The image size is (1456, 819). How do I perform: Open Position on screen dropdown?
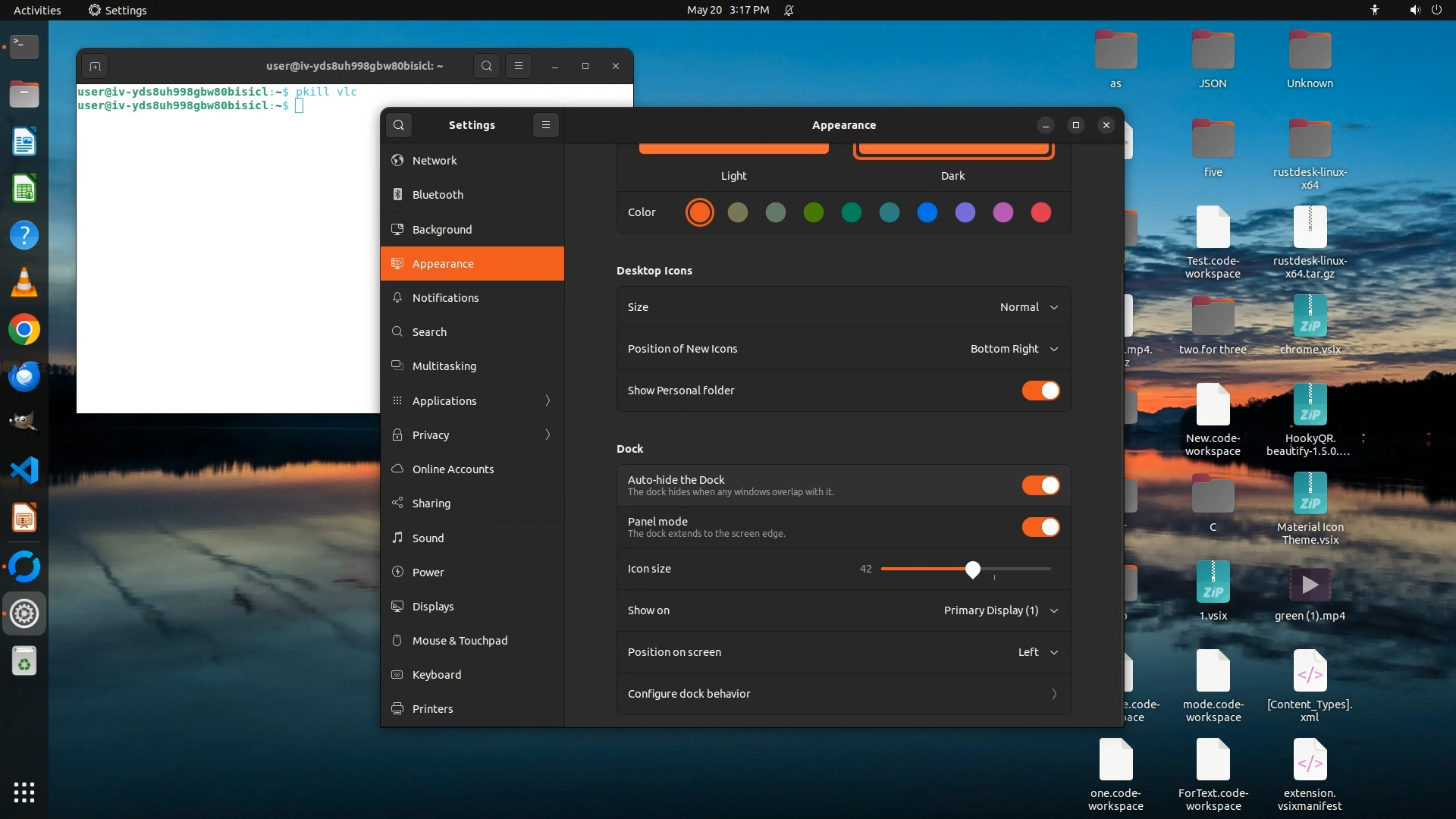[1037, 652]
